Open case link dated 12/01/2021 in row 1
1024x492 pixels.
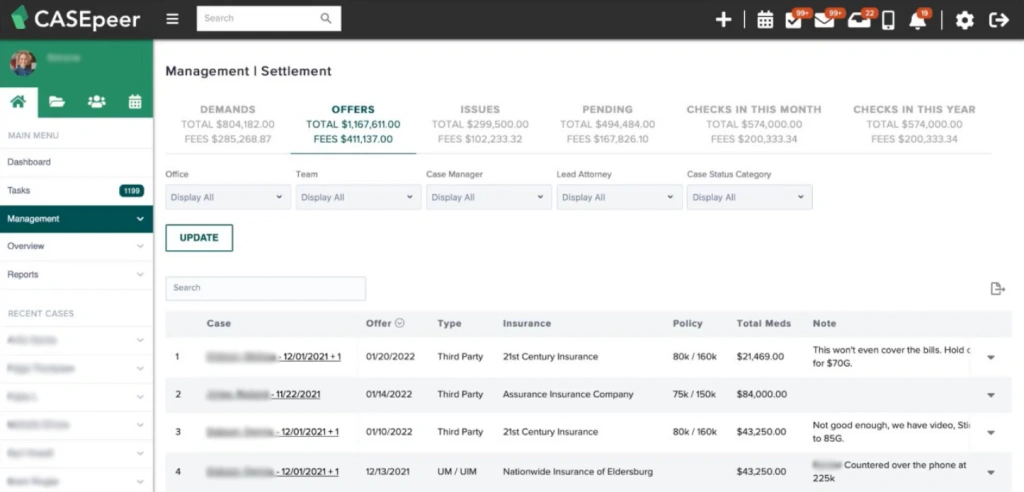(274, 357)
